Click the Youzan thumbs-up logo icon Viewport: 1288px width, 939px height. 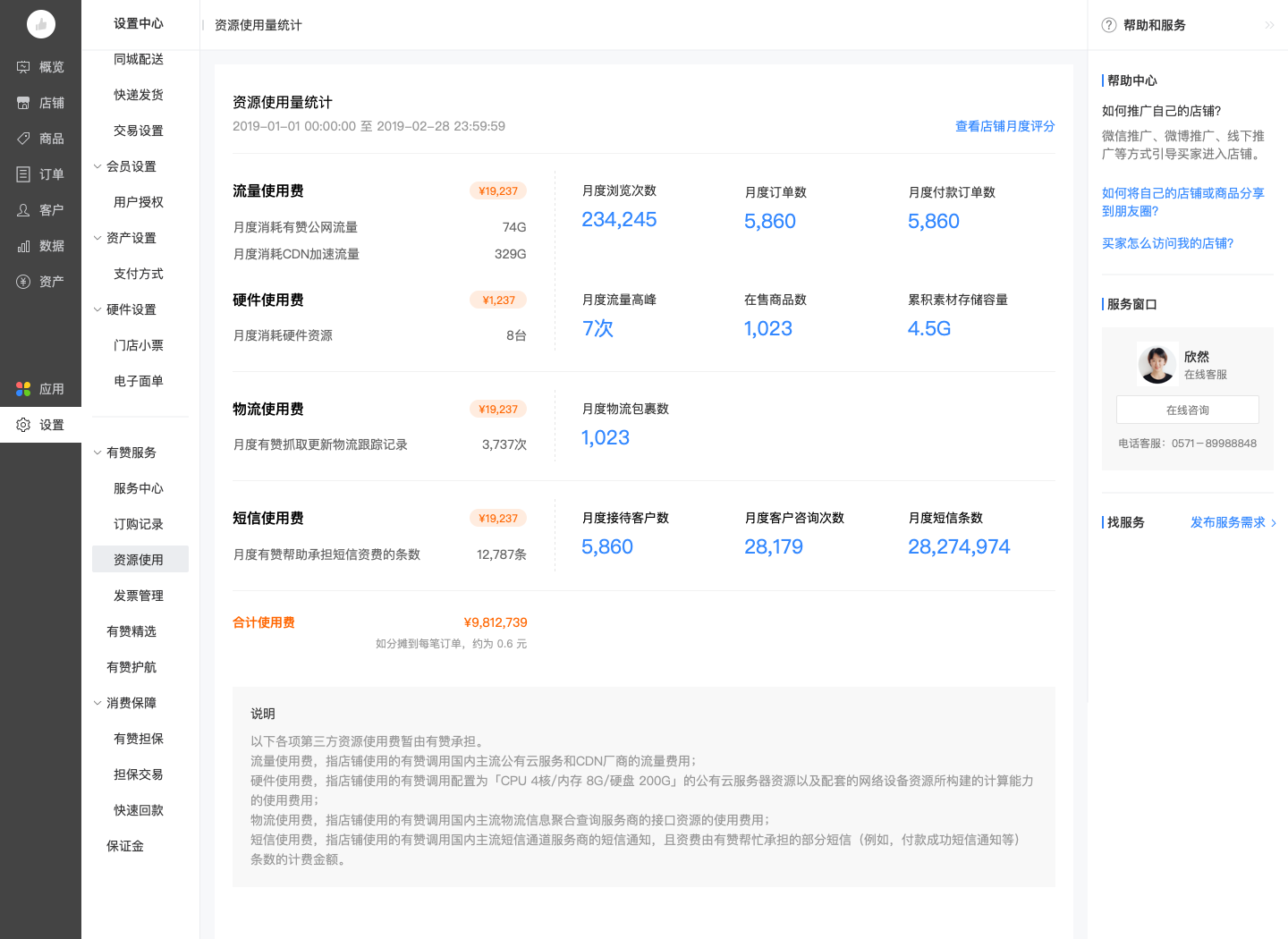(x=40, y=24)
